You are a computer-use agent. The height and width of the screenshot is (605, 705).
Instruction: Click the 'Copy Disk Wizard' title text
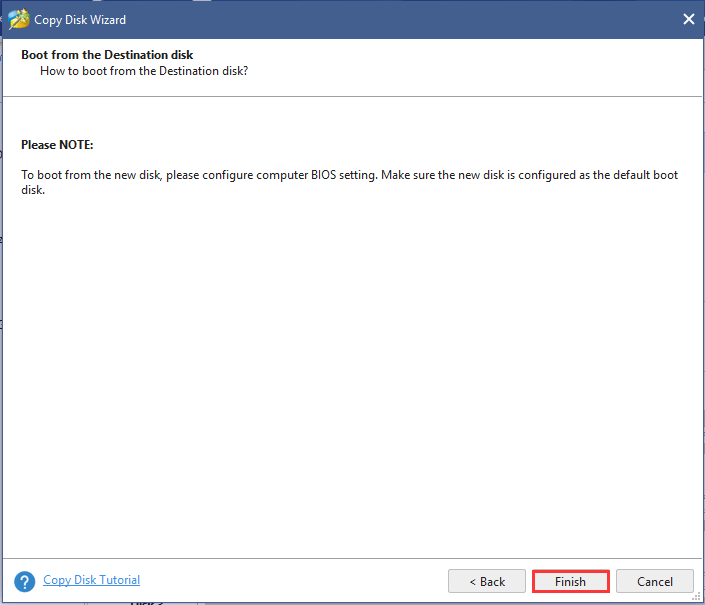click(x=80, y=20)
